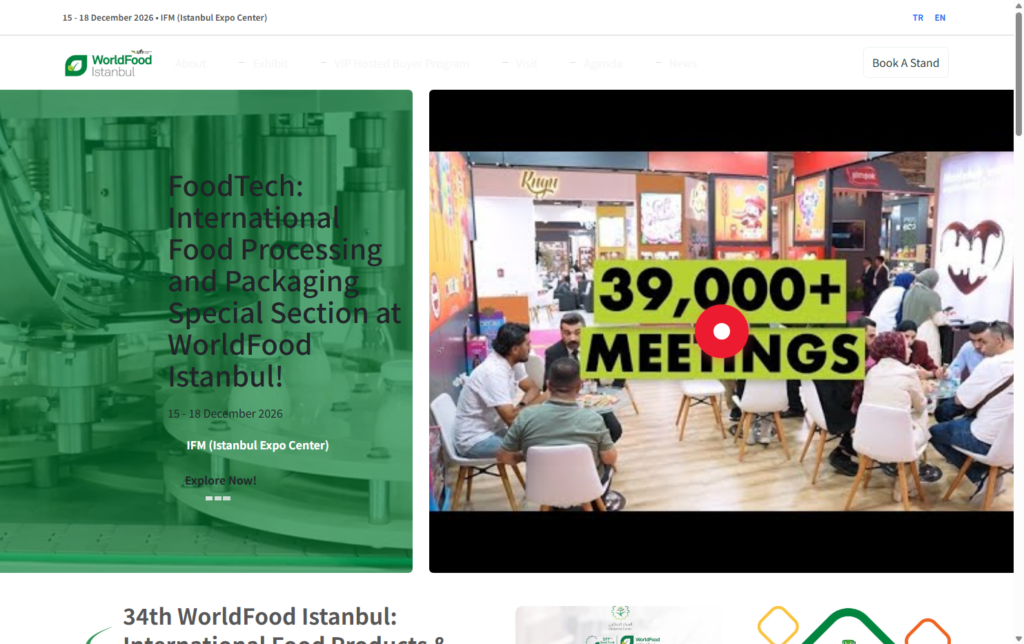The width and height of the screenshot is (1024, 644).
Task: Open the News menu item
Action: coord(682,63)
